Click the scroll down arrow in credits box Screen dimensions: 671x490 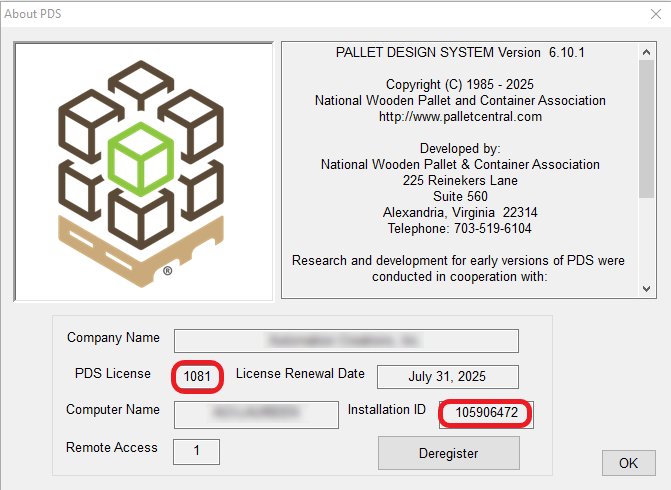[x=647, y=289]
